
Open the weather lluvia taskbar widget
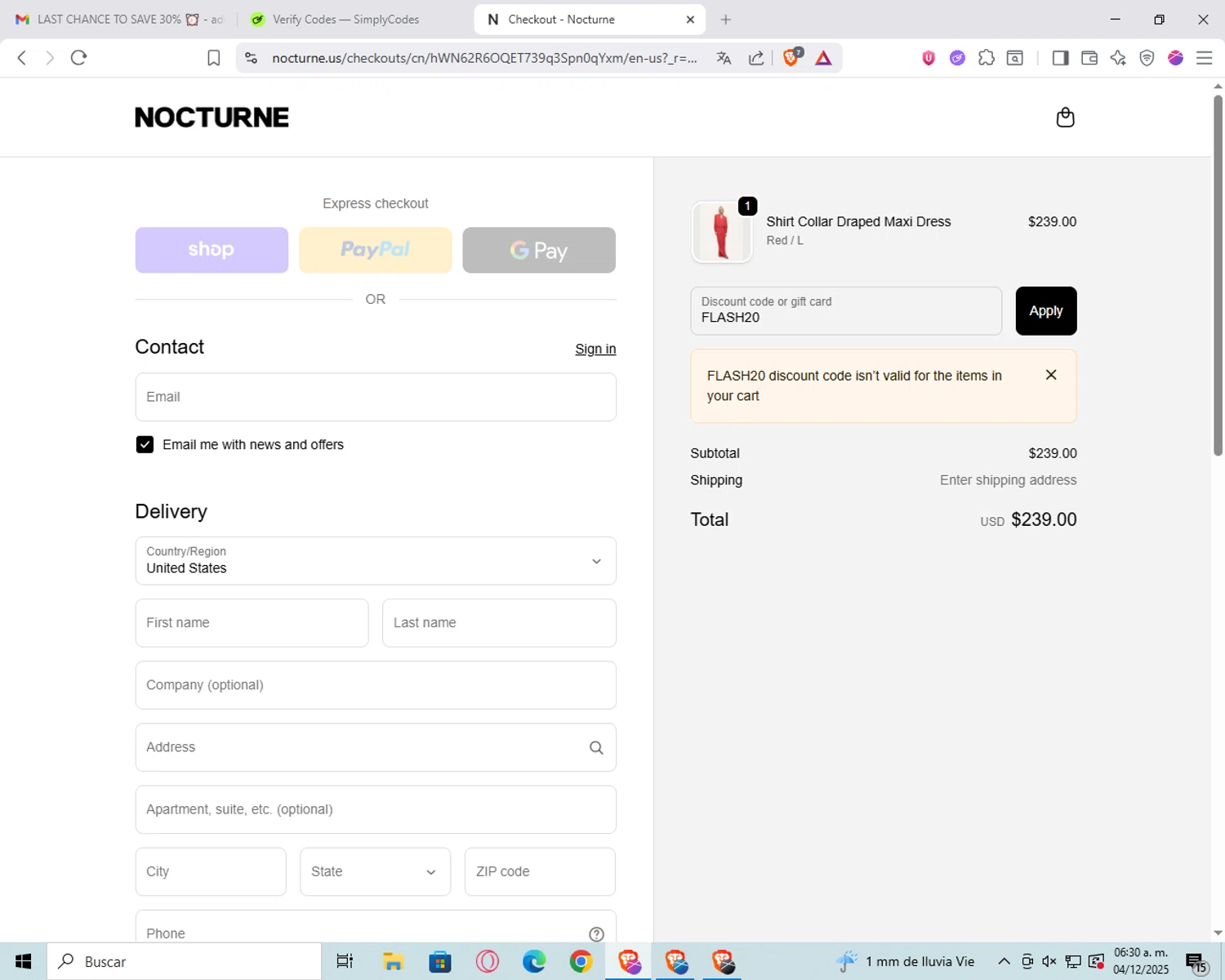(905, 961)
